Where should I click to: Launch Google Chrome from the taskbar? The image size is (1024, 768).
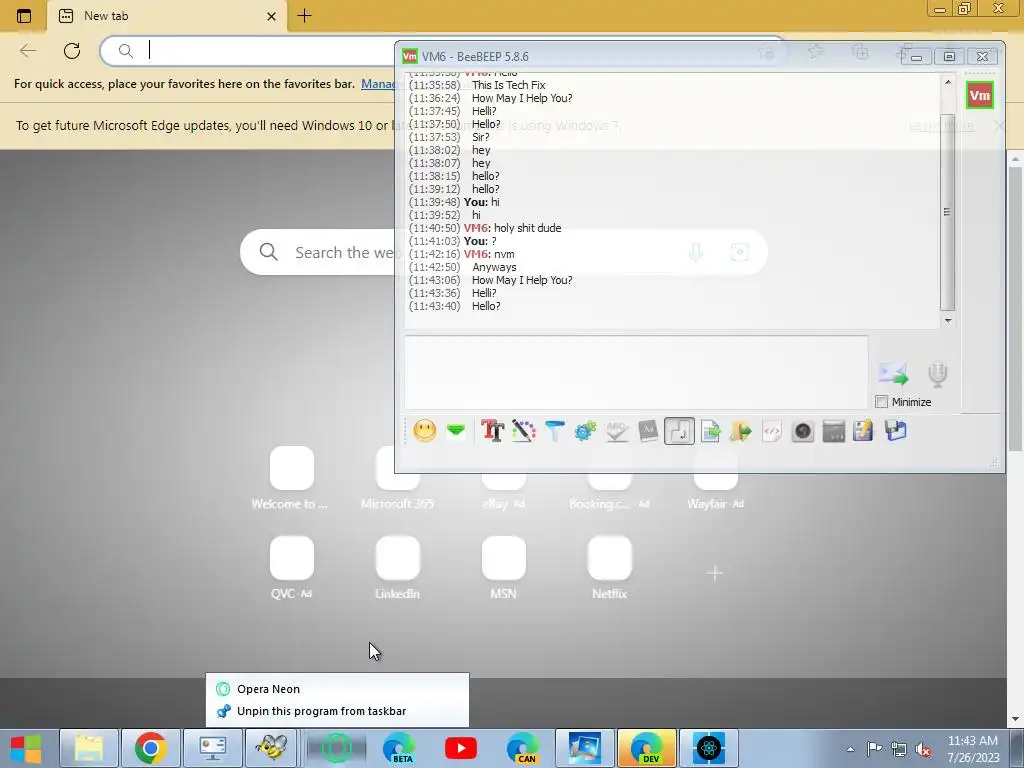pyautogui.click(x=150, y=748)
